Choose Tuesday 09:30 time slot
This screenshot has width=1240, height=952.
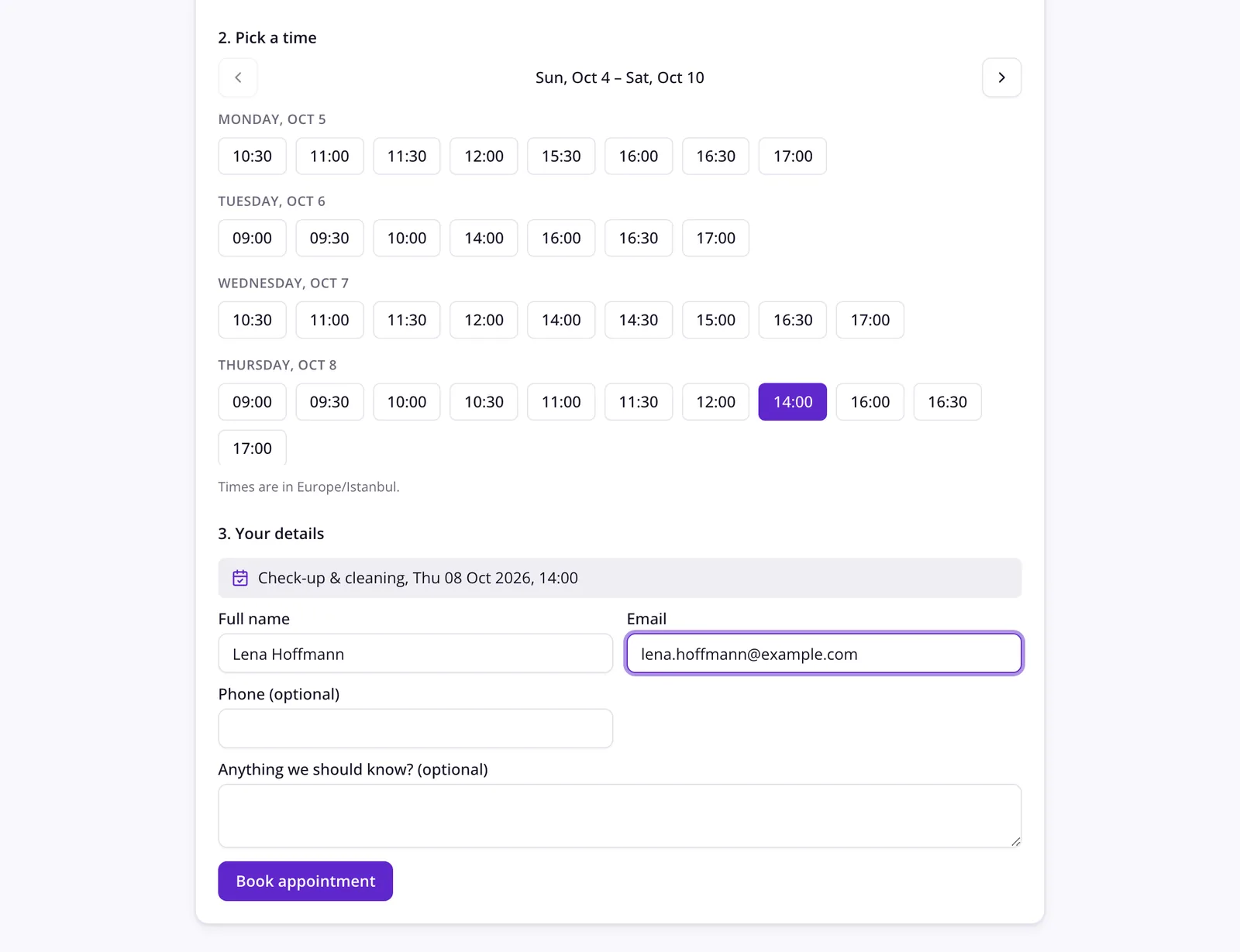click(329, 238)
